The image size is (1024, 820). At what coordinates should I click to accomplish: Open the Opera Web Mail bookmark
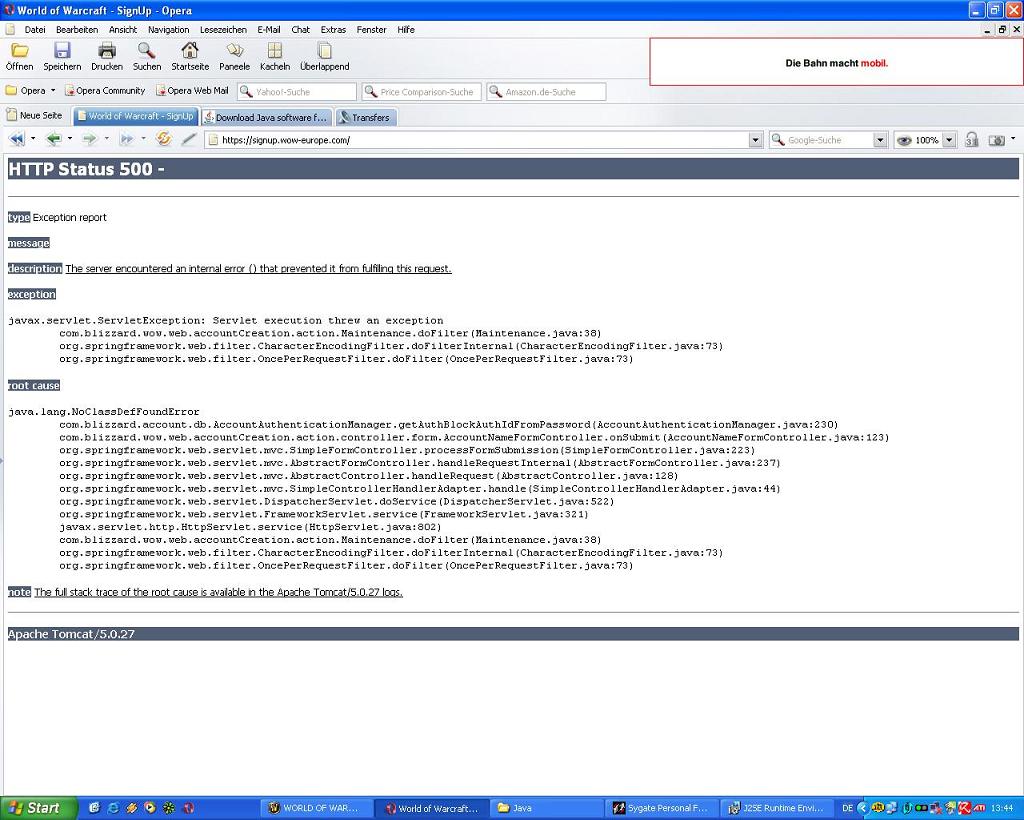192,91
